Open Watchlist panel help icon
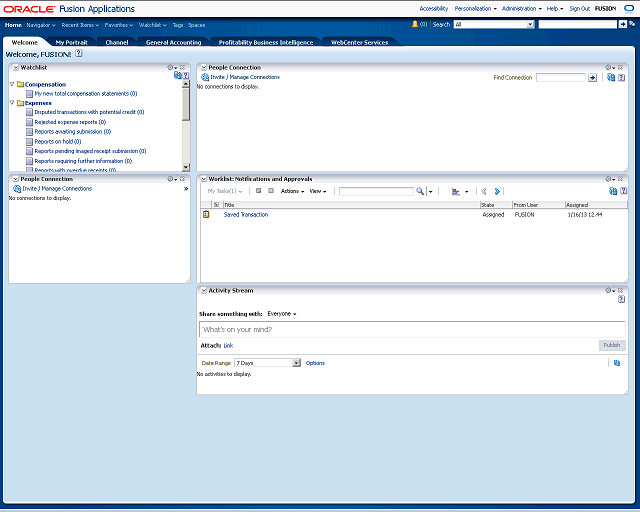Viewport: 640px width, 512px height. tap(186, 75)
